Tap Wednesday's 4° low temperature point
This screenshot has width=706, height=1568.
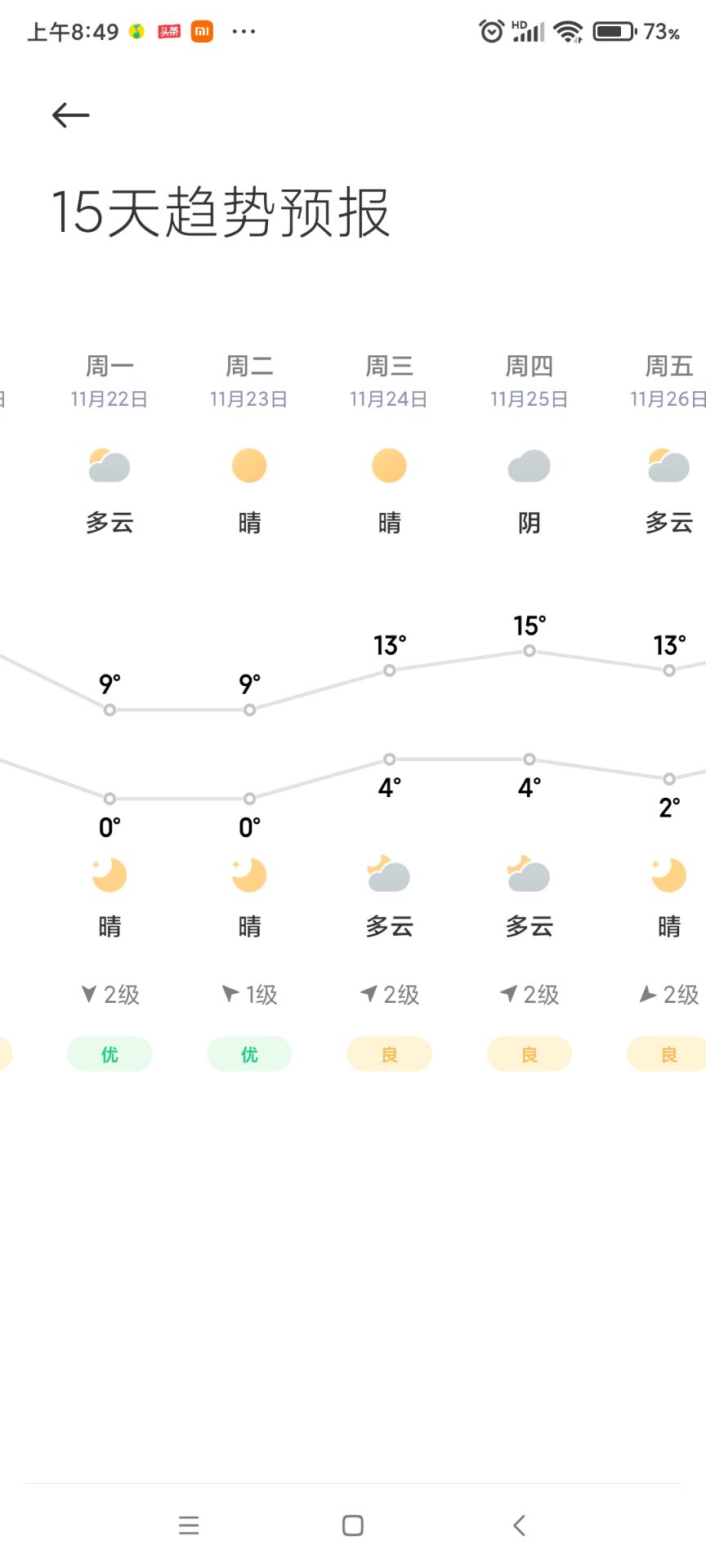click(390, 759)
